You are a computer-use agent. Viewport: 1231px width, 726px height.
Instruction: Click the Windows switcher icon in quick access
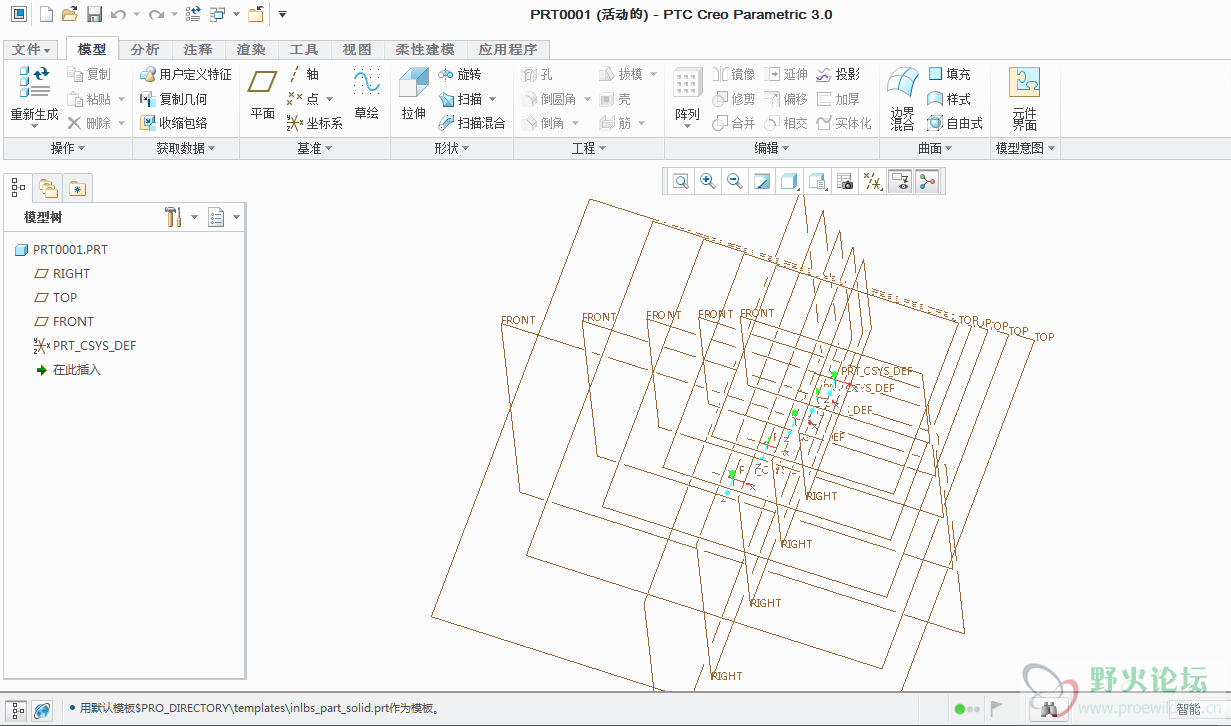point(217,14)
